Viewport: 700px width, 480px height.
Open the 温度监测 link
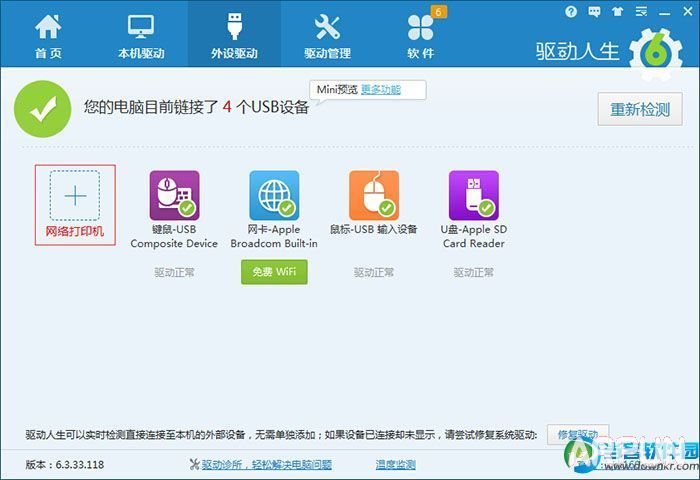click(395, 465)
